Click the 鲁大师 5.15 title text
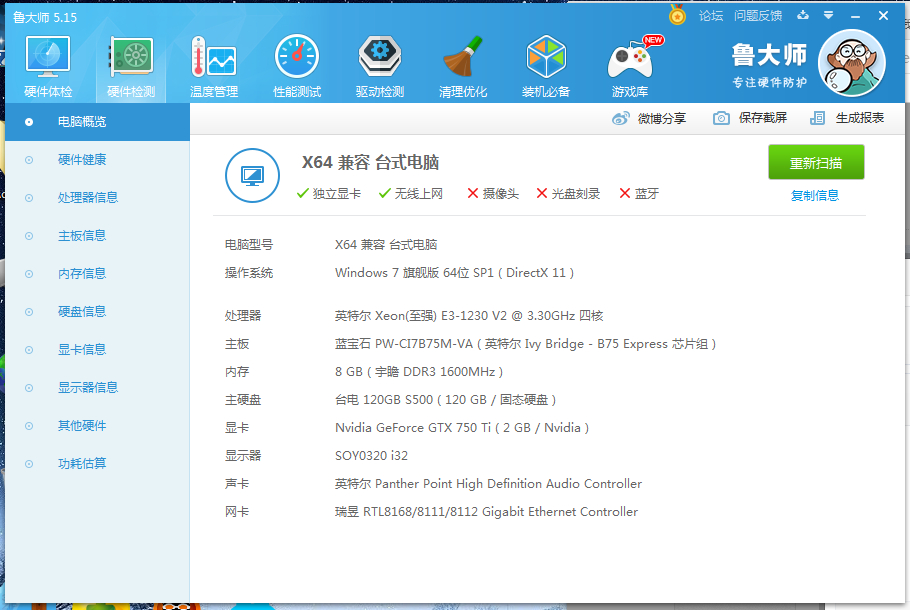Viewport: 910px width, 610px height. click(45, 17)
